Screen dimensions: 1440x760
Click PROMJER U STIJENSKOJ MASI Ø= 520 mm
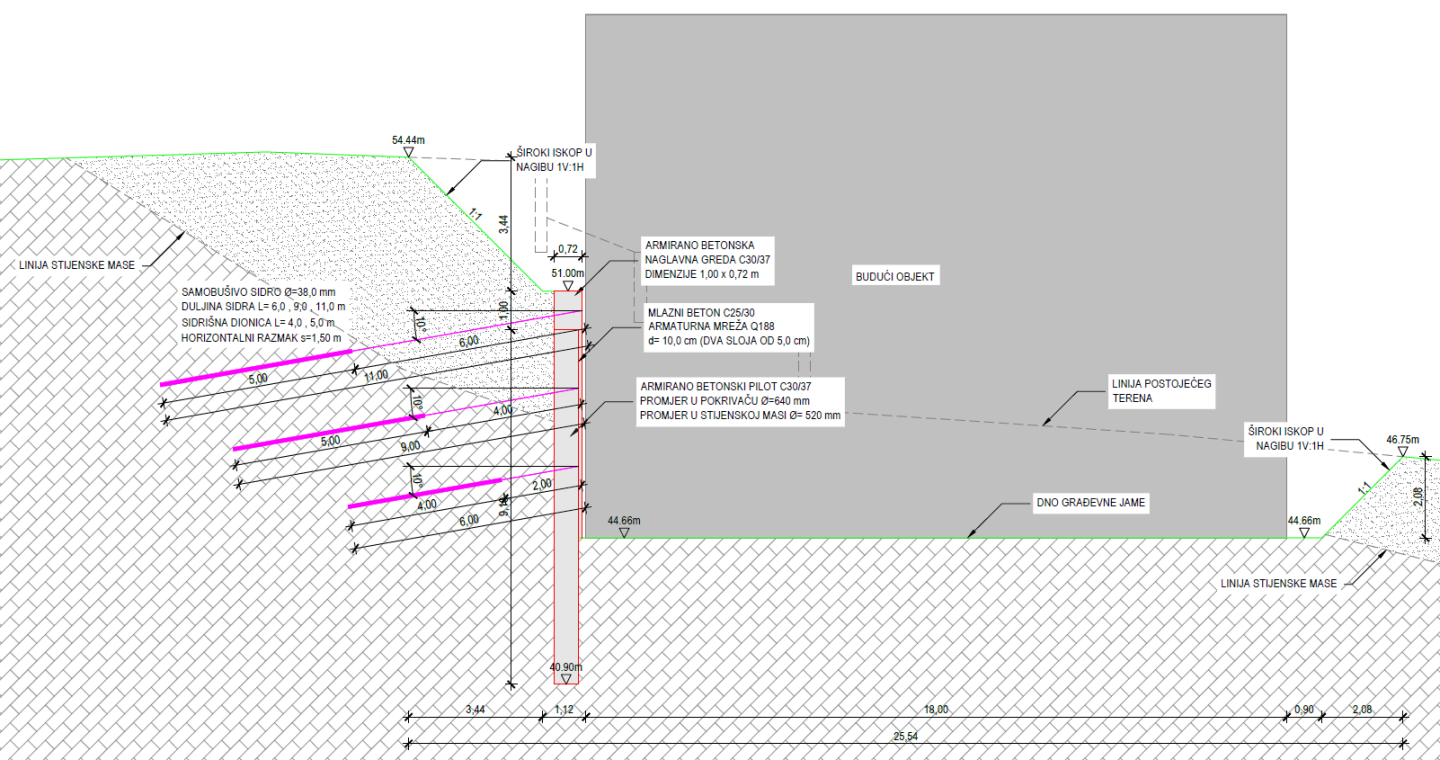point(741,416)
